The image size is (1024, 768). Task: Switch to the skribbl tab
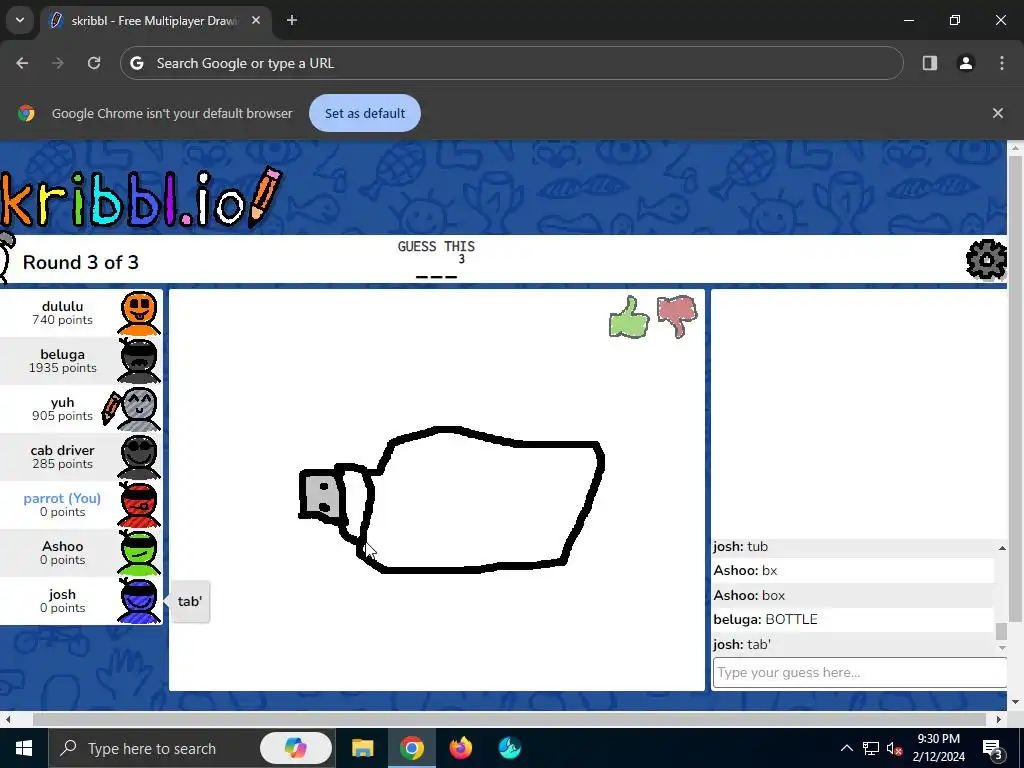point(155,21)
